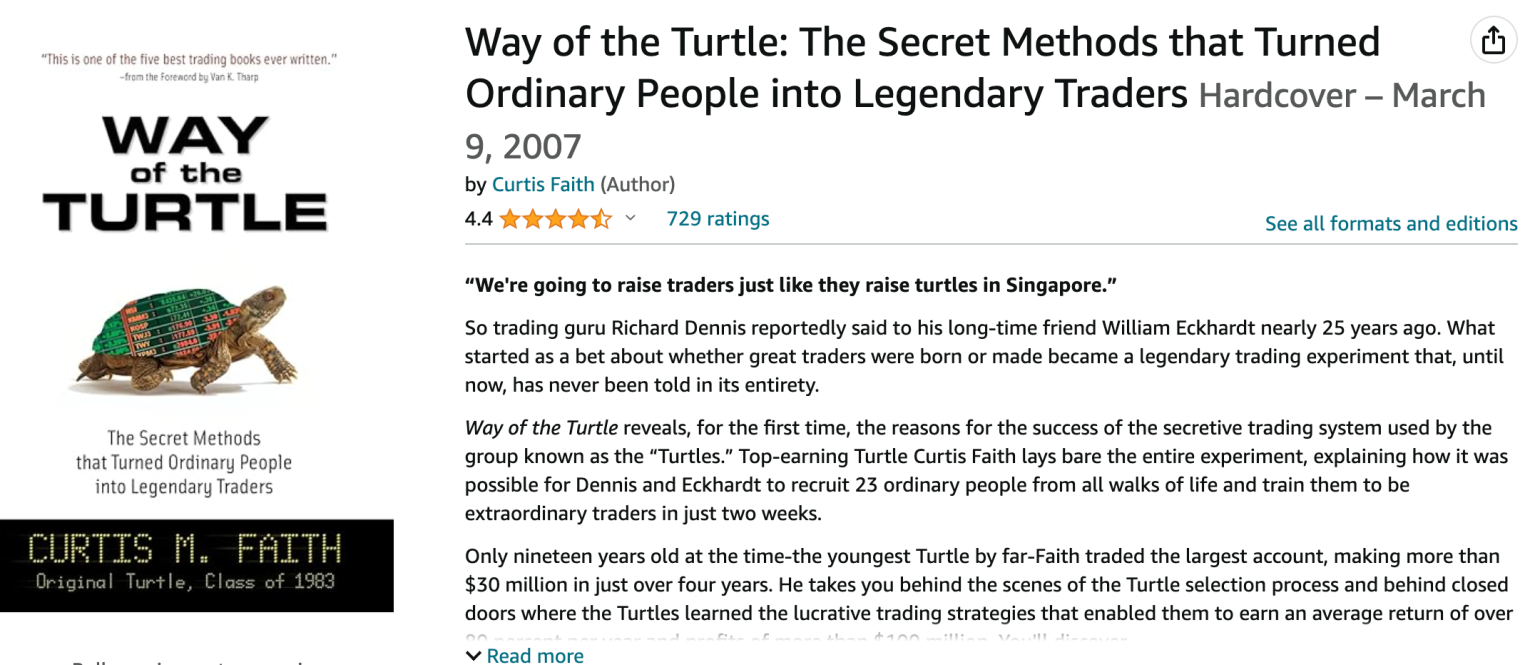Expand the rating breakdown chevron beside stars
This screenshot has width=1535, height=665.
630,218
